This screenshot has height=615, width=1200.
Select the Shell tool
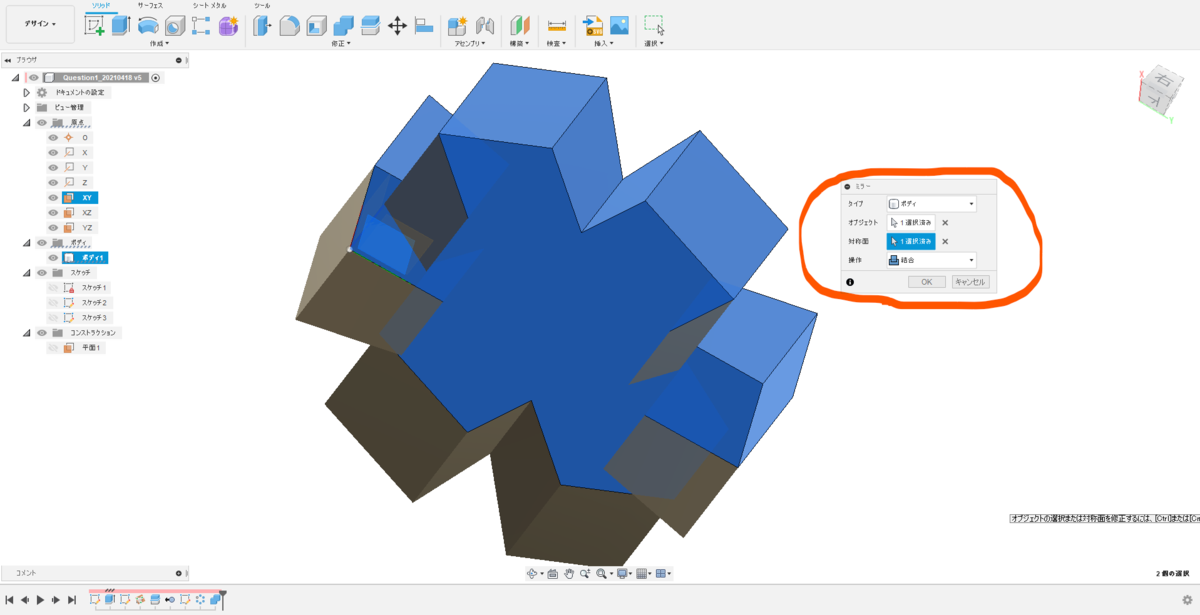point(316,26)
